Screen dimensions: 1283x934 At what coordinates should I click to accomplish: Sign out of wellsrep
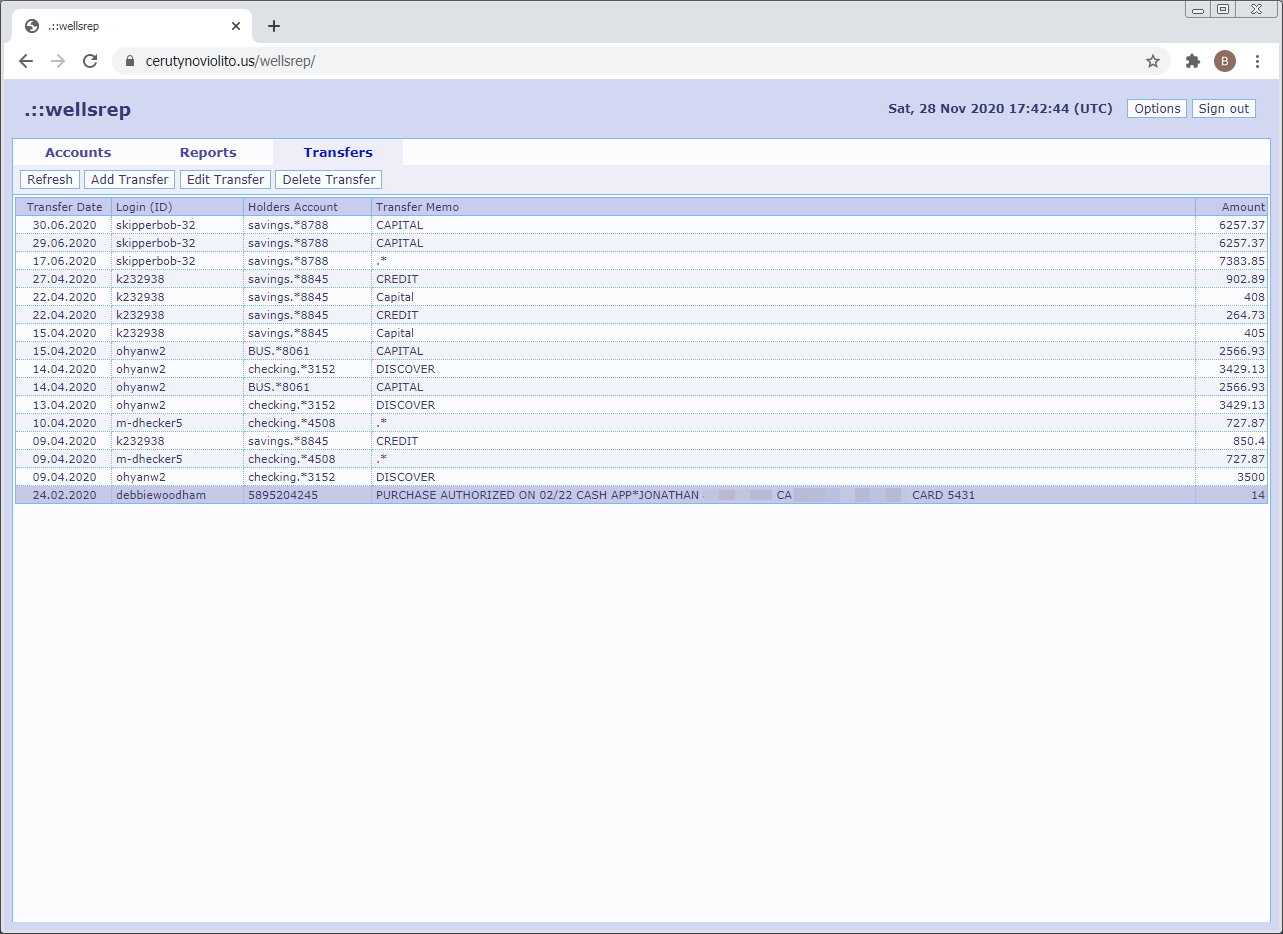(1223, 108)
